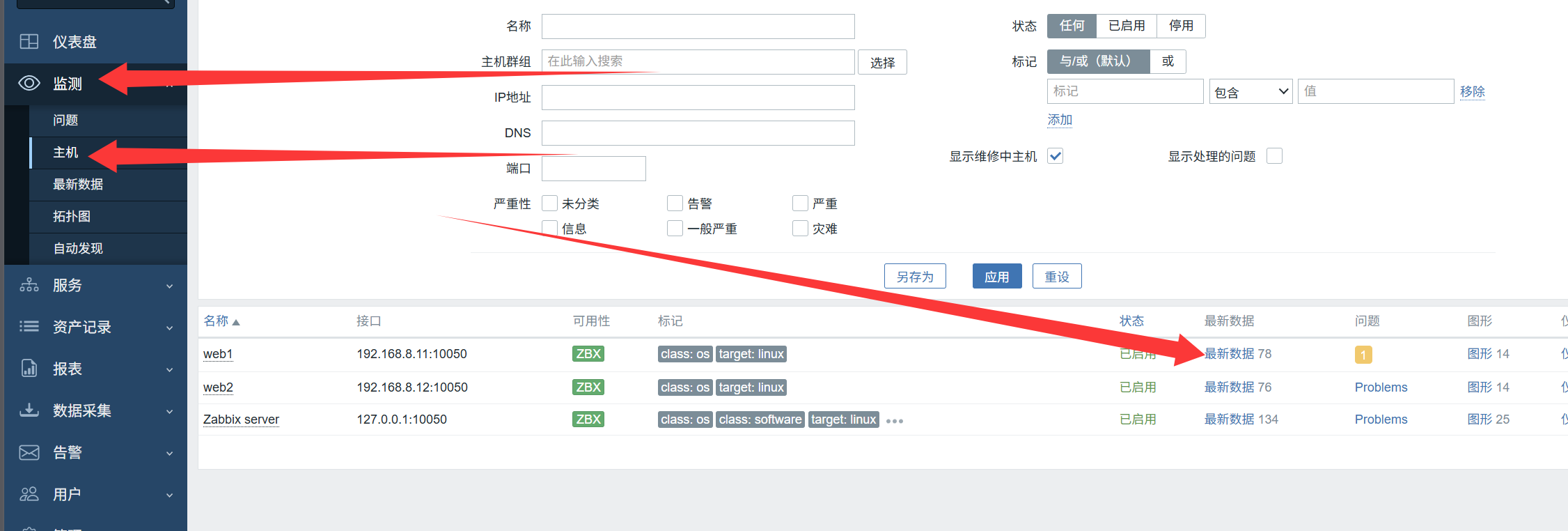Image resolution: width=1568 pixels, height=531 pixels.
Task: Click the users (用户) people icon
Action: [x=29, y=494]
